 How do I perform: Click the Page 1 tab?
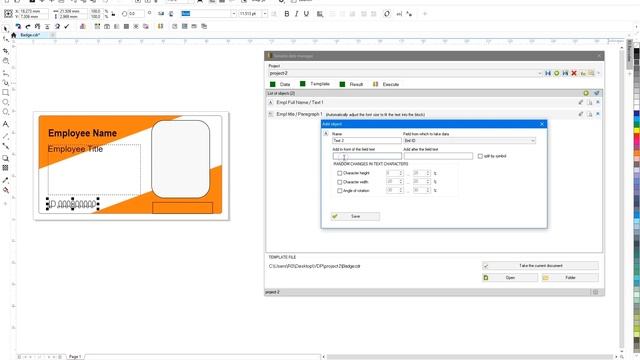pos(75,357)
